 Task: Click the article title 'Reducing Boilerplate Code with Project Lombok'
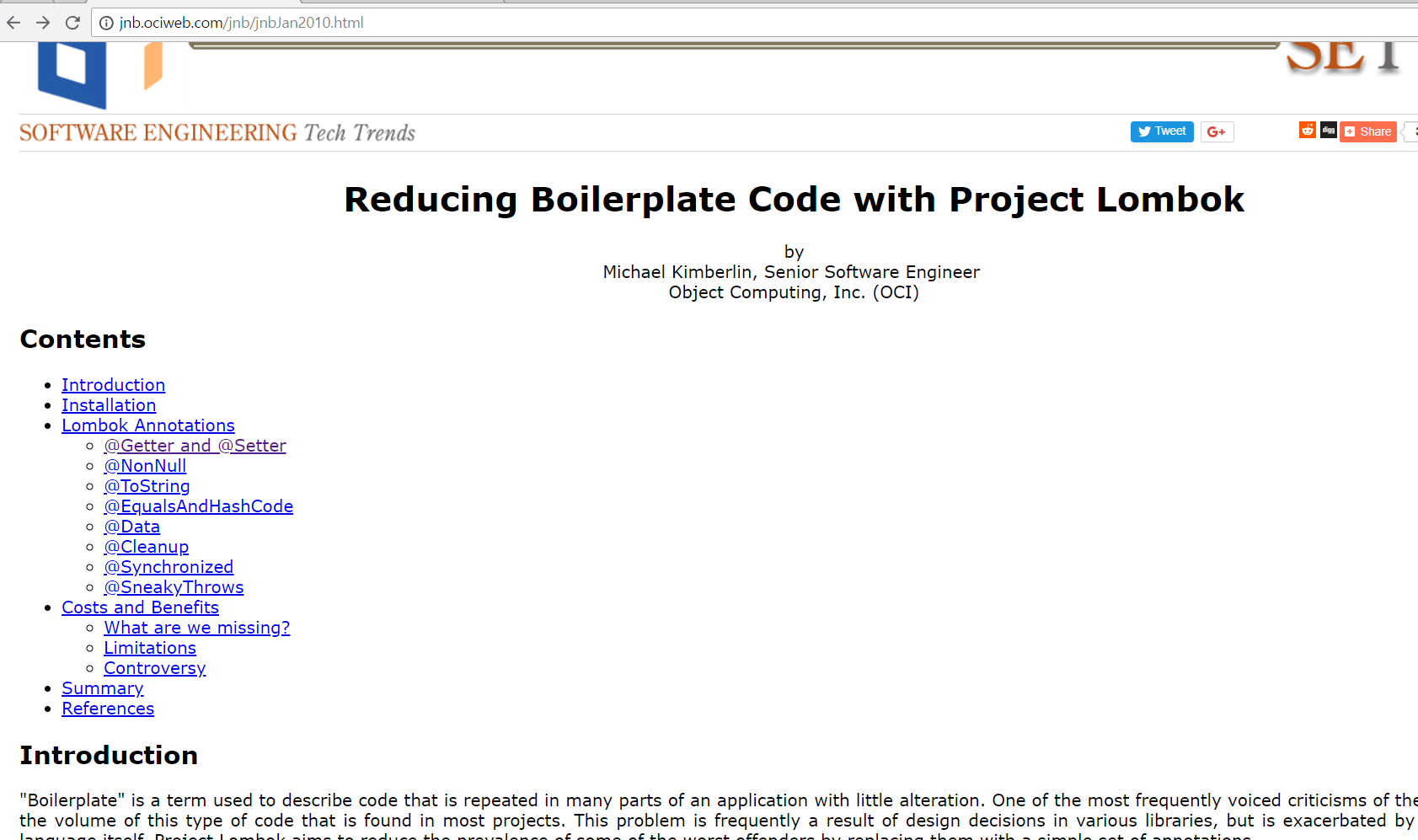pos(794,200)
